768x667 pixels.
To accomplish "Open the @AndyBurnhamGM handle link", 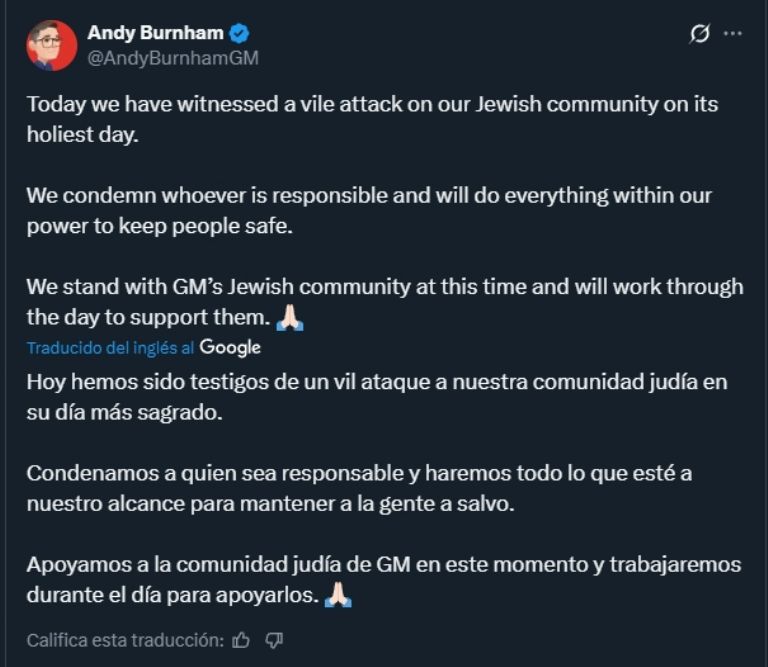I will click(x=173, y=58).
